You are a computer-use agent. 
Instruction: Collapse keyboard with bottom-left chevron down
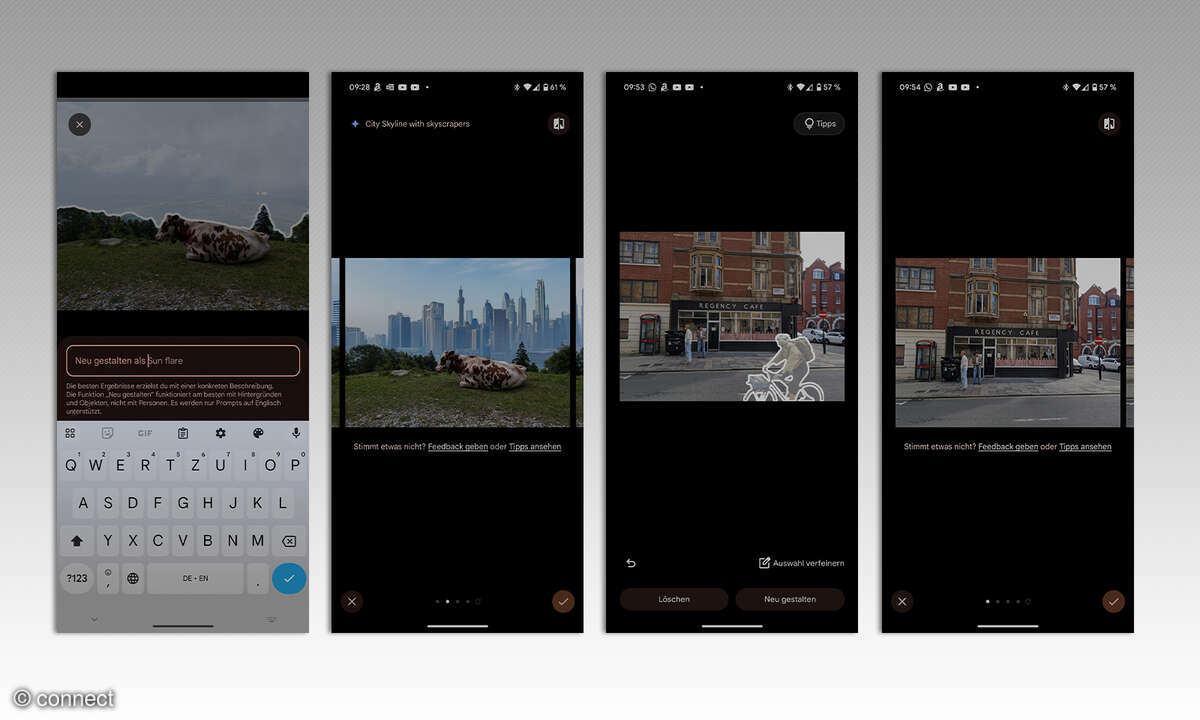[95, 620]
